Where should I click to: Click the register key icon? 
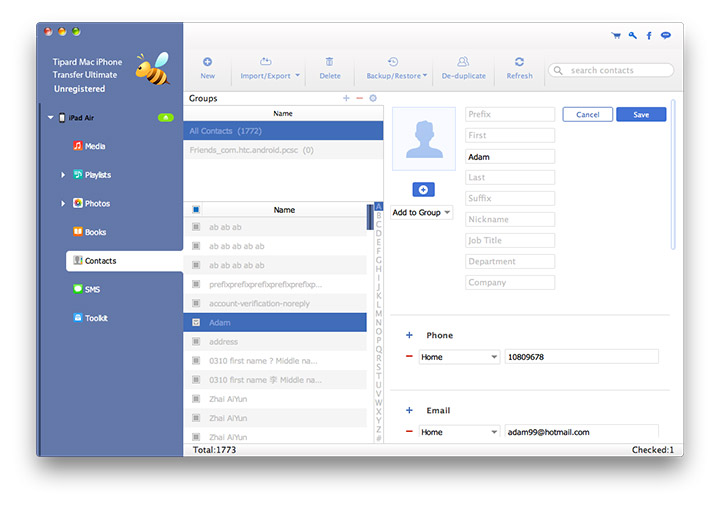pyautogui.click(x=633, y=35)
